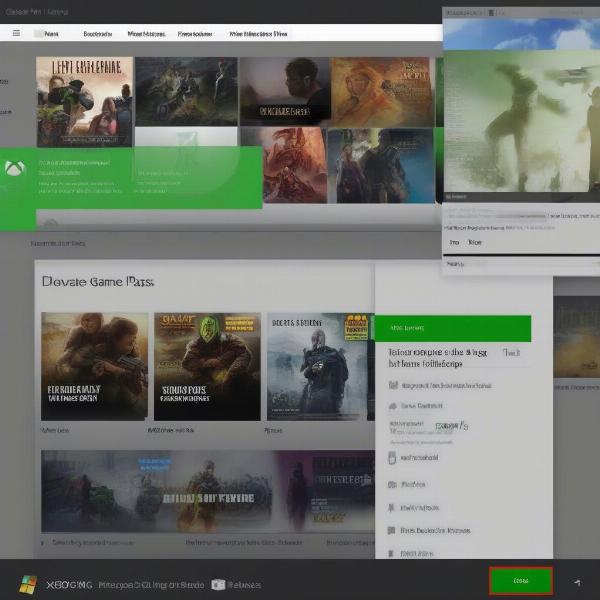Click the chart icon on the side panel's first row
This screenshot has height=600, width=600.
click(393, 385)
